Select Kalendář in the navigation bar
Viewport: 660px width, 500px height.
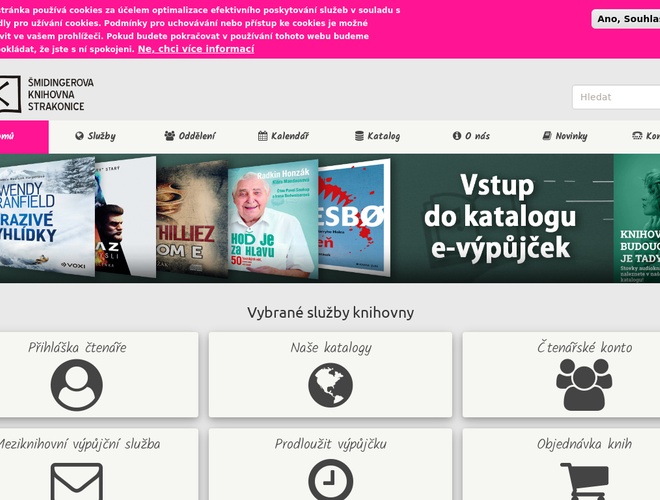point(283,136)
